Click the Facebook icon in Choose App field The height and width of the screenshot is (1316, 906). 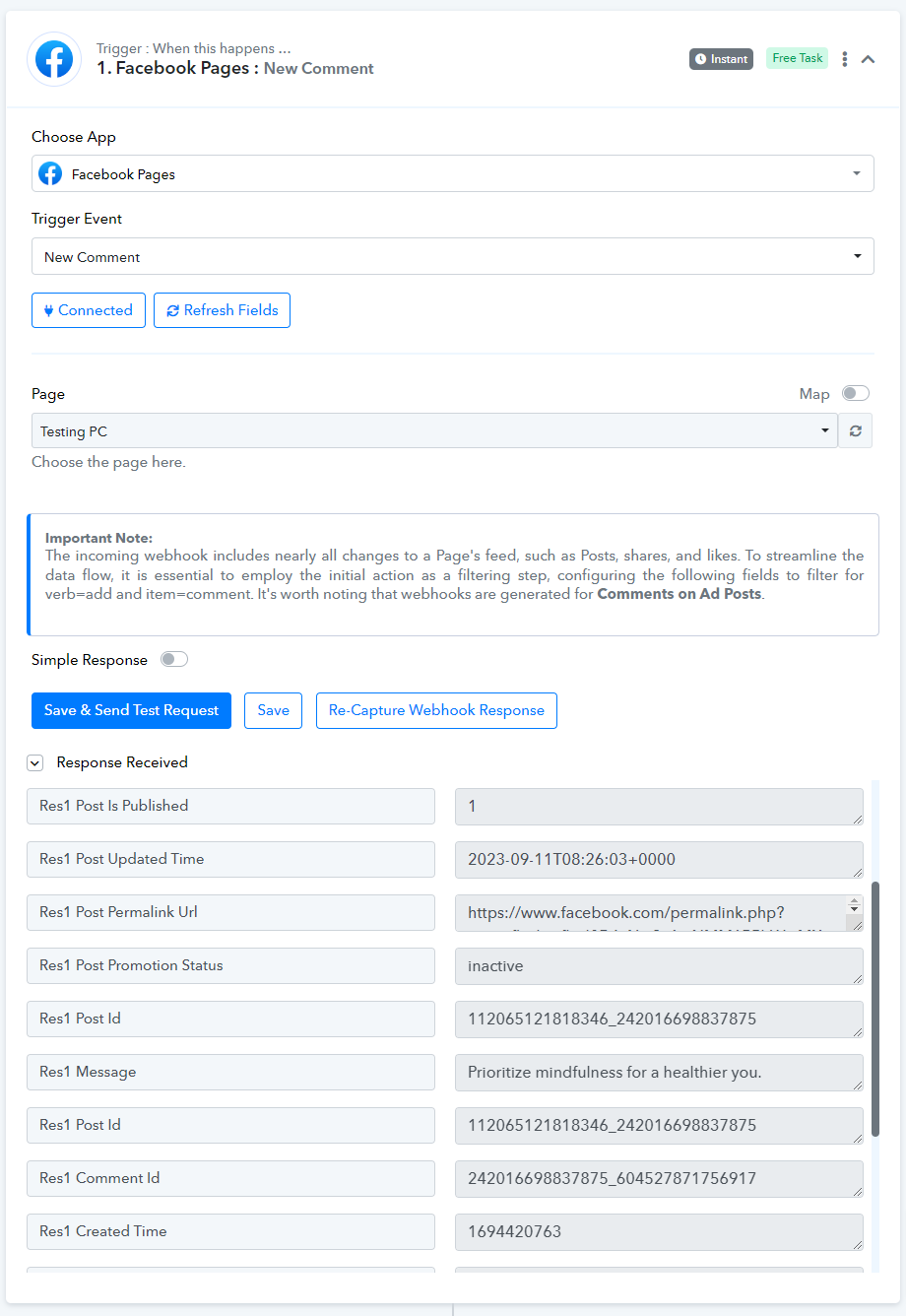point(50,174)
